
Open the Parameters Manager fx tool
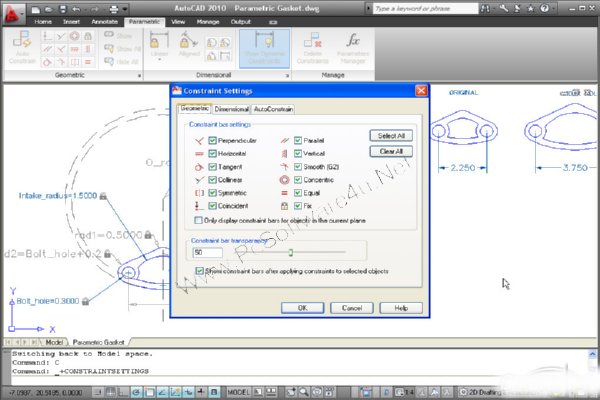coord(353,48)
